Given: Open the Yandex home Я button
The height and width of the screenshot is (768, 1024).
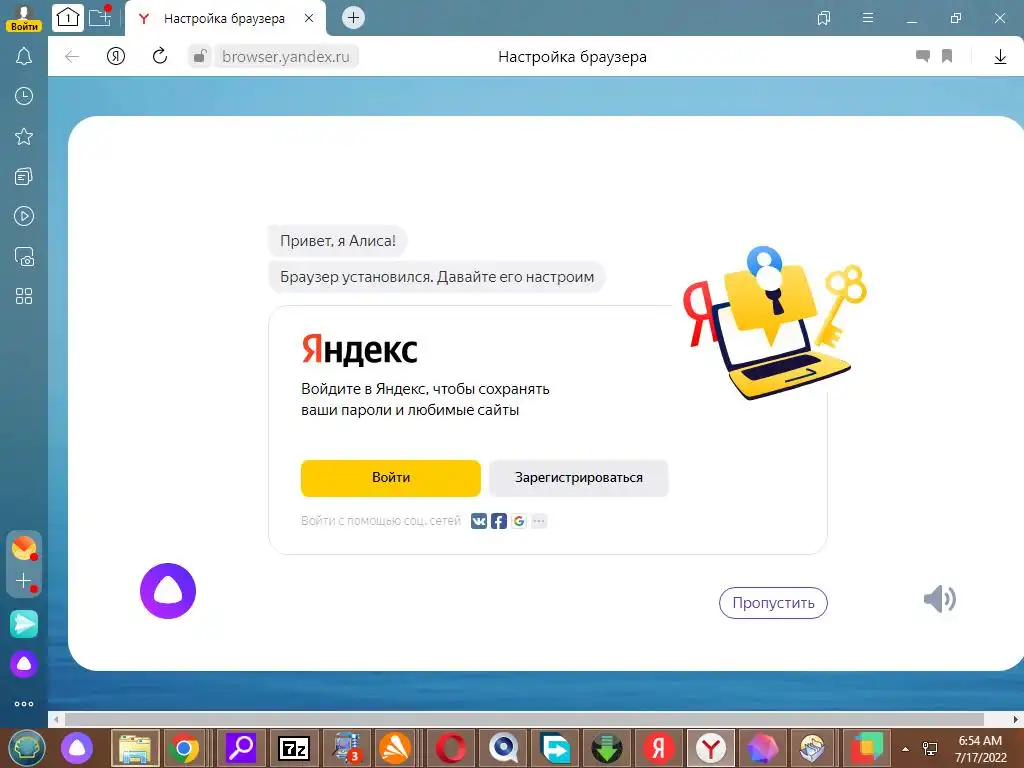Looking at the screenshot, I should coord(116,57).
